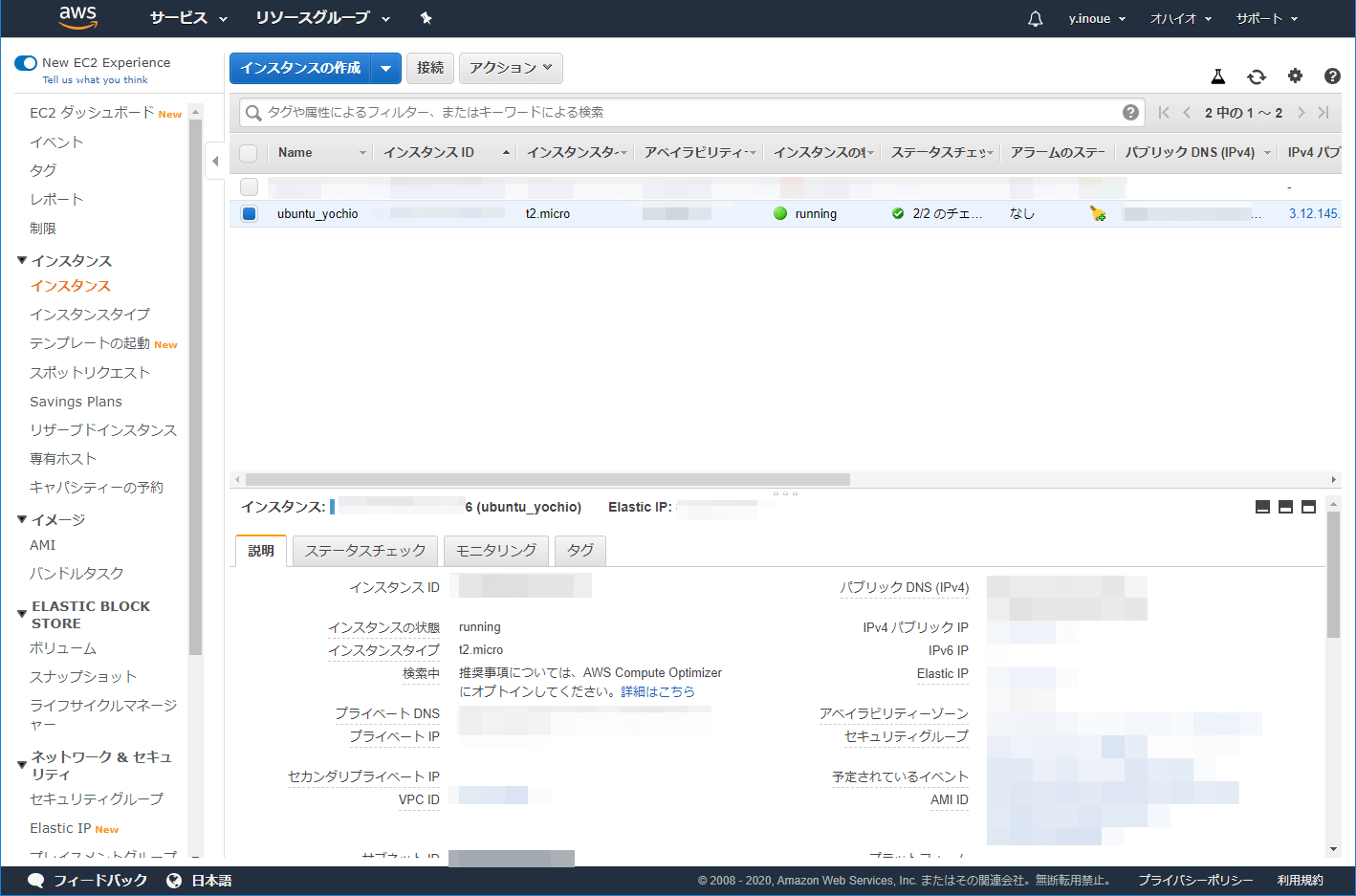Viewport: 1356px width, 896px height.
Task: Toggle New EC2 Experience switch
Action: pos(26,63)
